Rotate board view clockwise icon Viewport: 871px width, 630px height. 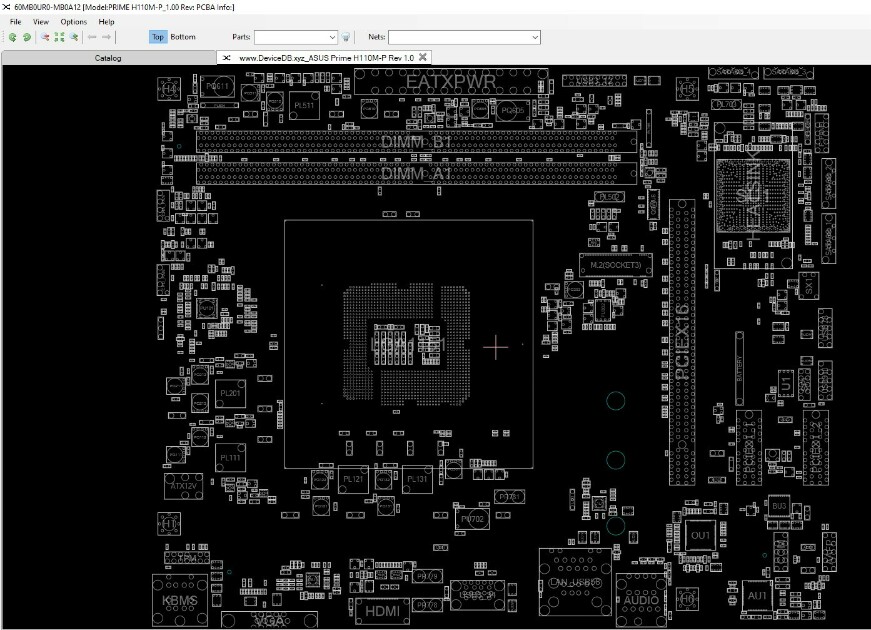tap(27, 37)
